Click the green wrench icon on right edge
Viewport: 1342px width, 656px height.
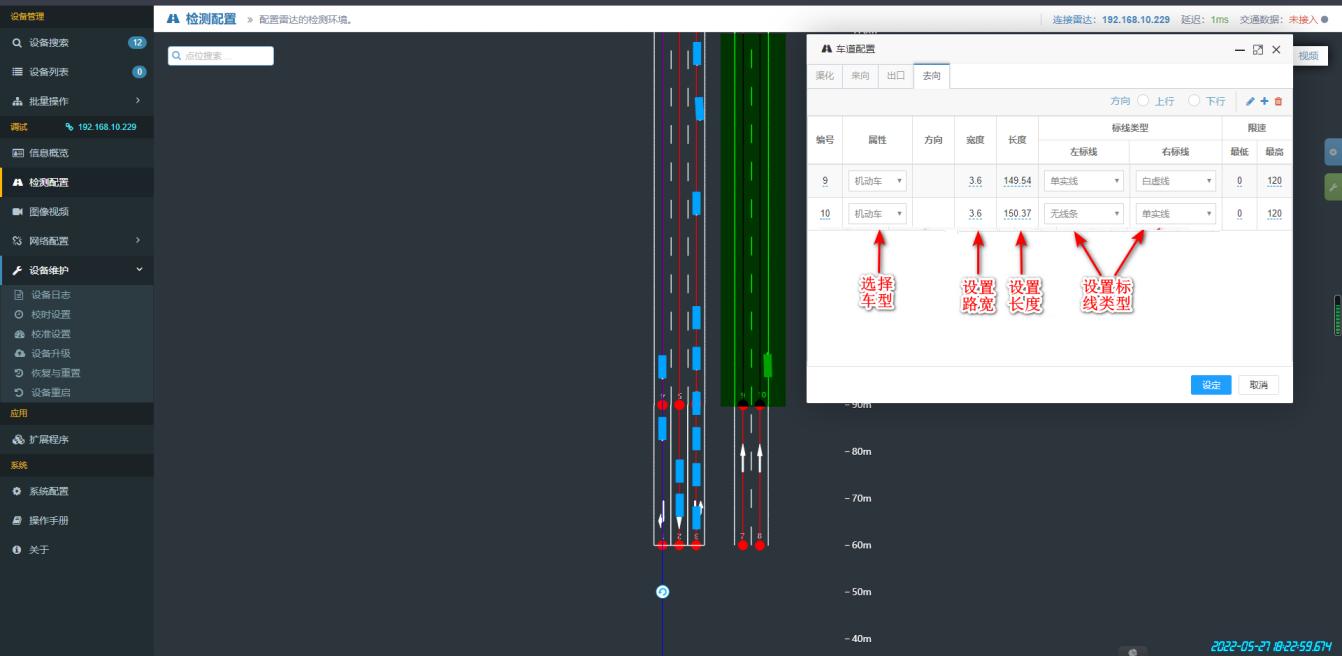(1333, 187)
